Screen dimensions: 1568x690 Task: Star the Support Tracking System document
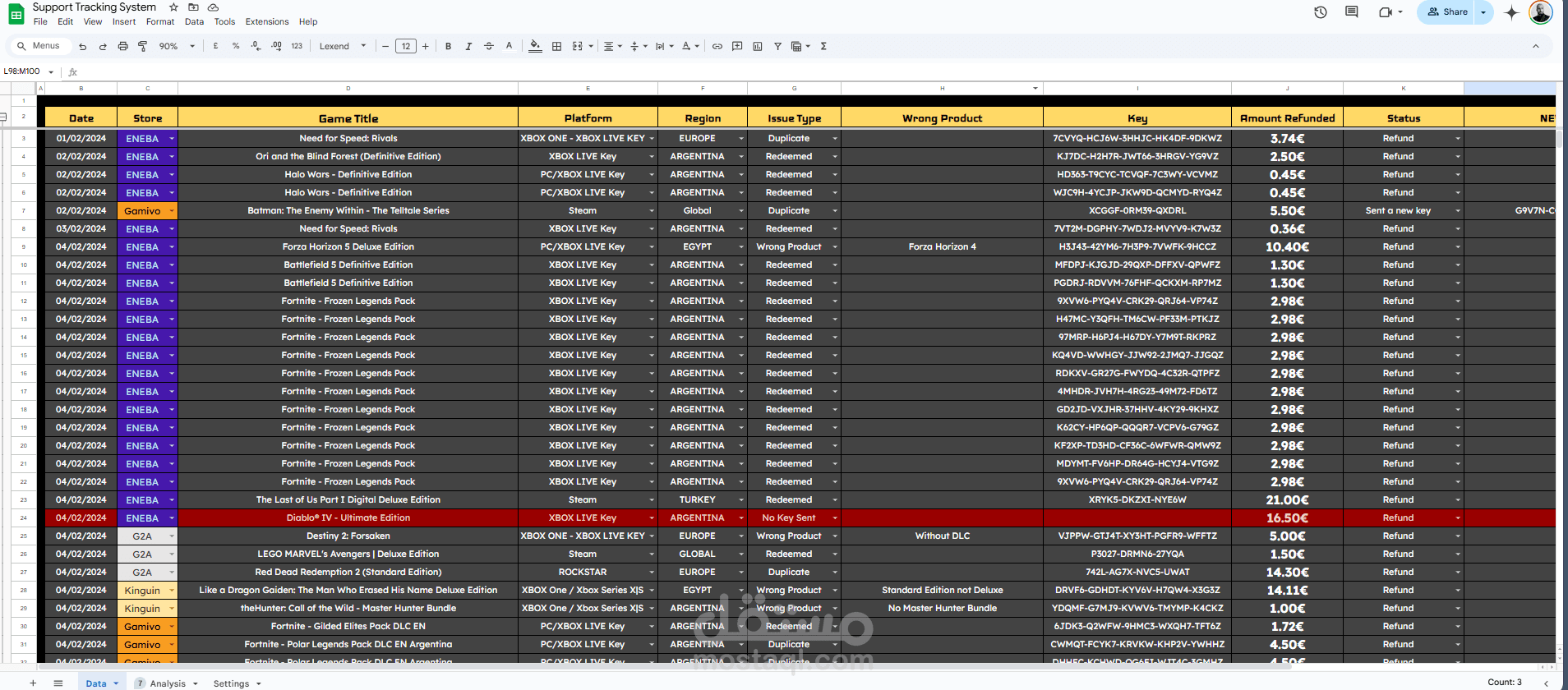click(x=173, y=7)
